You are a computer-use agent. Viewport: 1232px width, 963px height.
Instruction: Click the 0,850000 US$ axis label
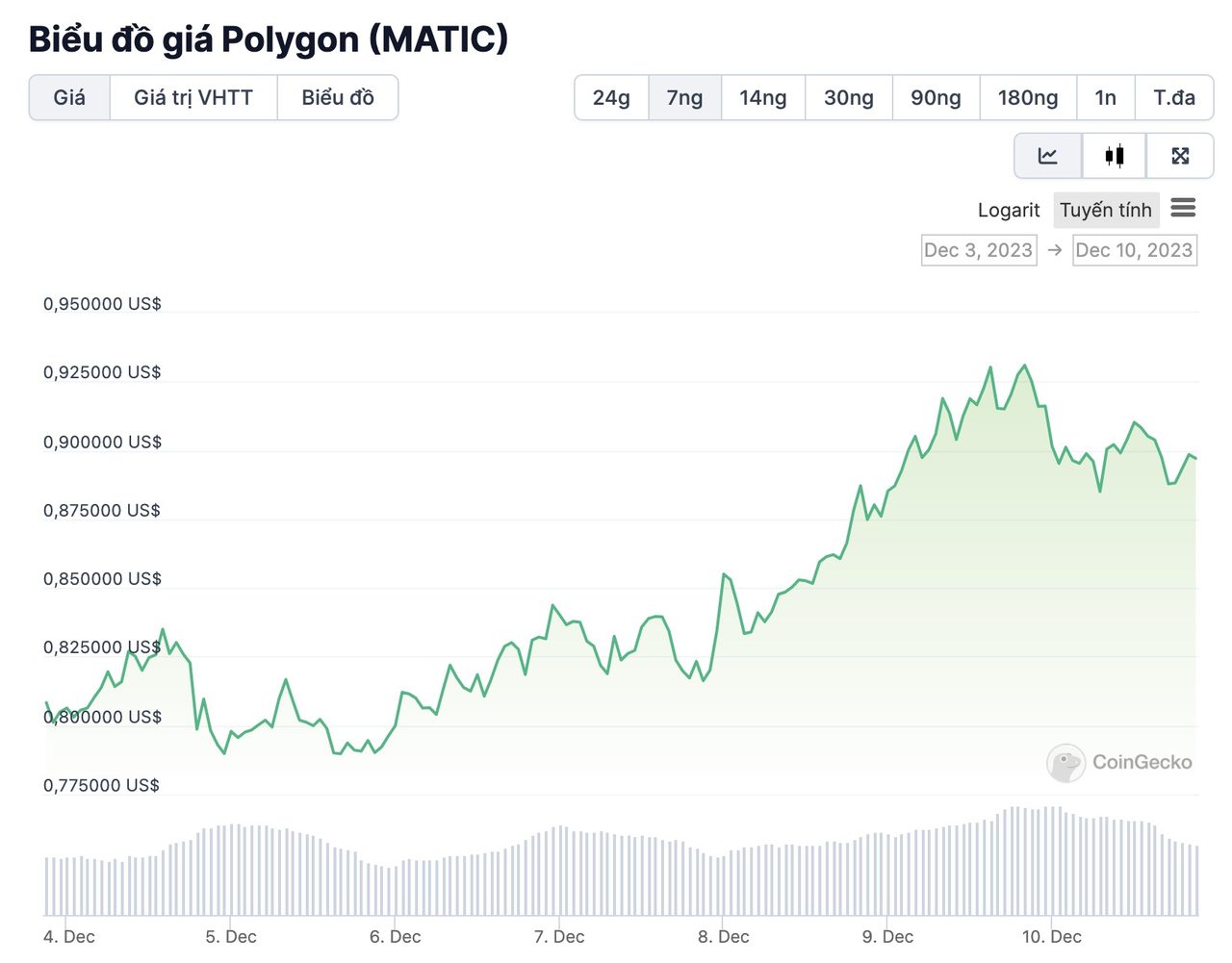pos(102,579)
